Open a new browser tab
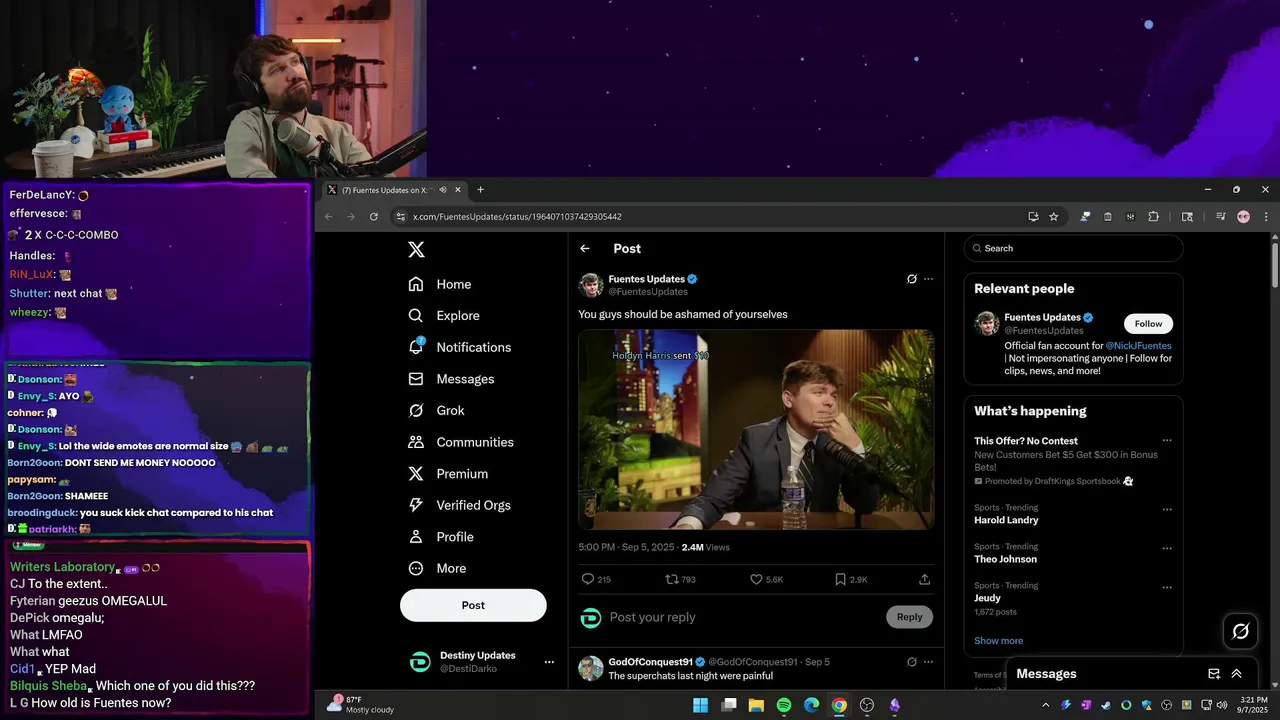The height and width of the screenshot is (720, 1280). click(x=480, y=190)
